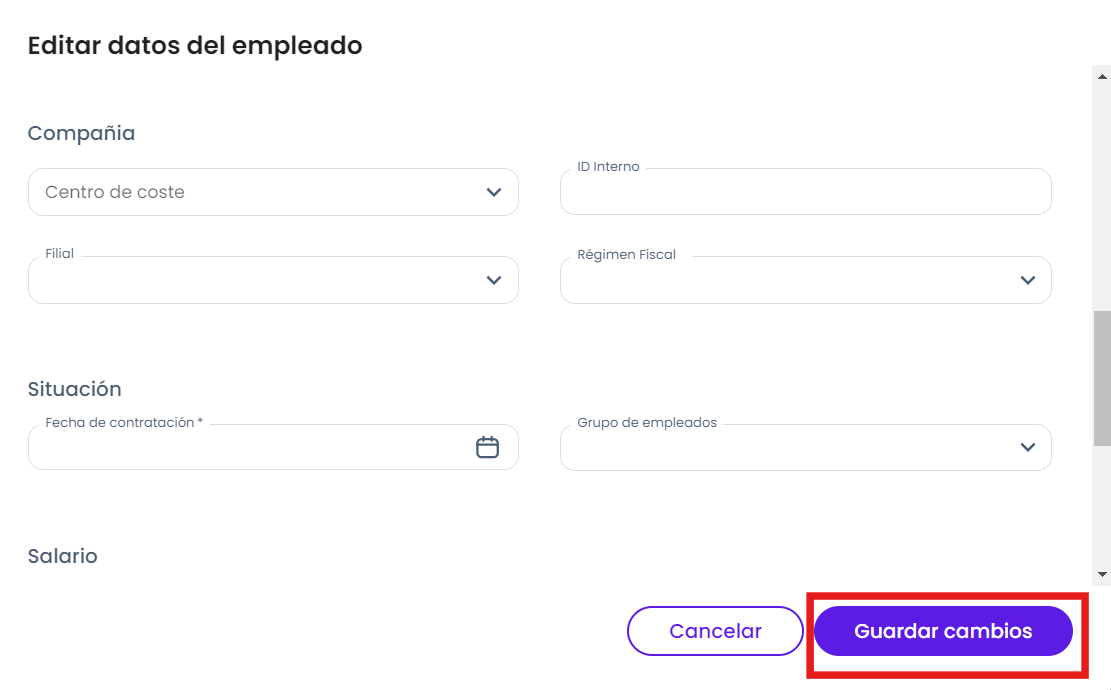Save with the Guardar cambios button

tap(943, 631)
